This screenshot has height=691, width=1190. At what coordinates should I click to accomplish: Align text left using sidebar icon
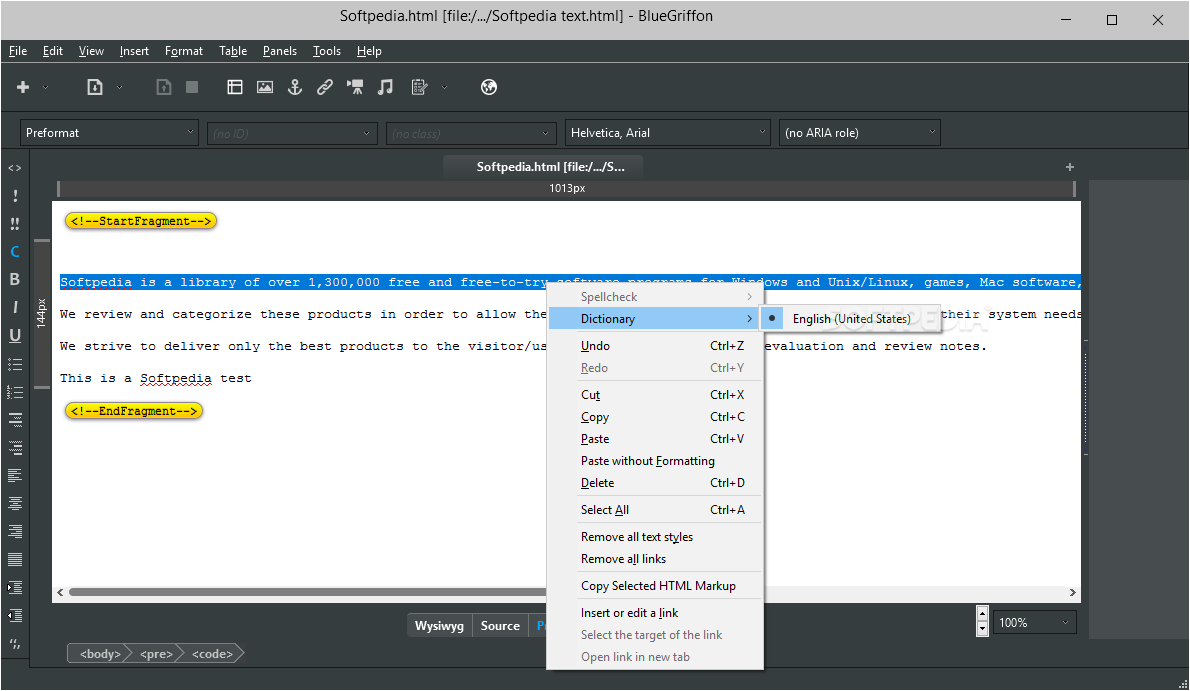(x=14, y=476)
